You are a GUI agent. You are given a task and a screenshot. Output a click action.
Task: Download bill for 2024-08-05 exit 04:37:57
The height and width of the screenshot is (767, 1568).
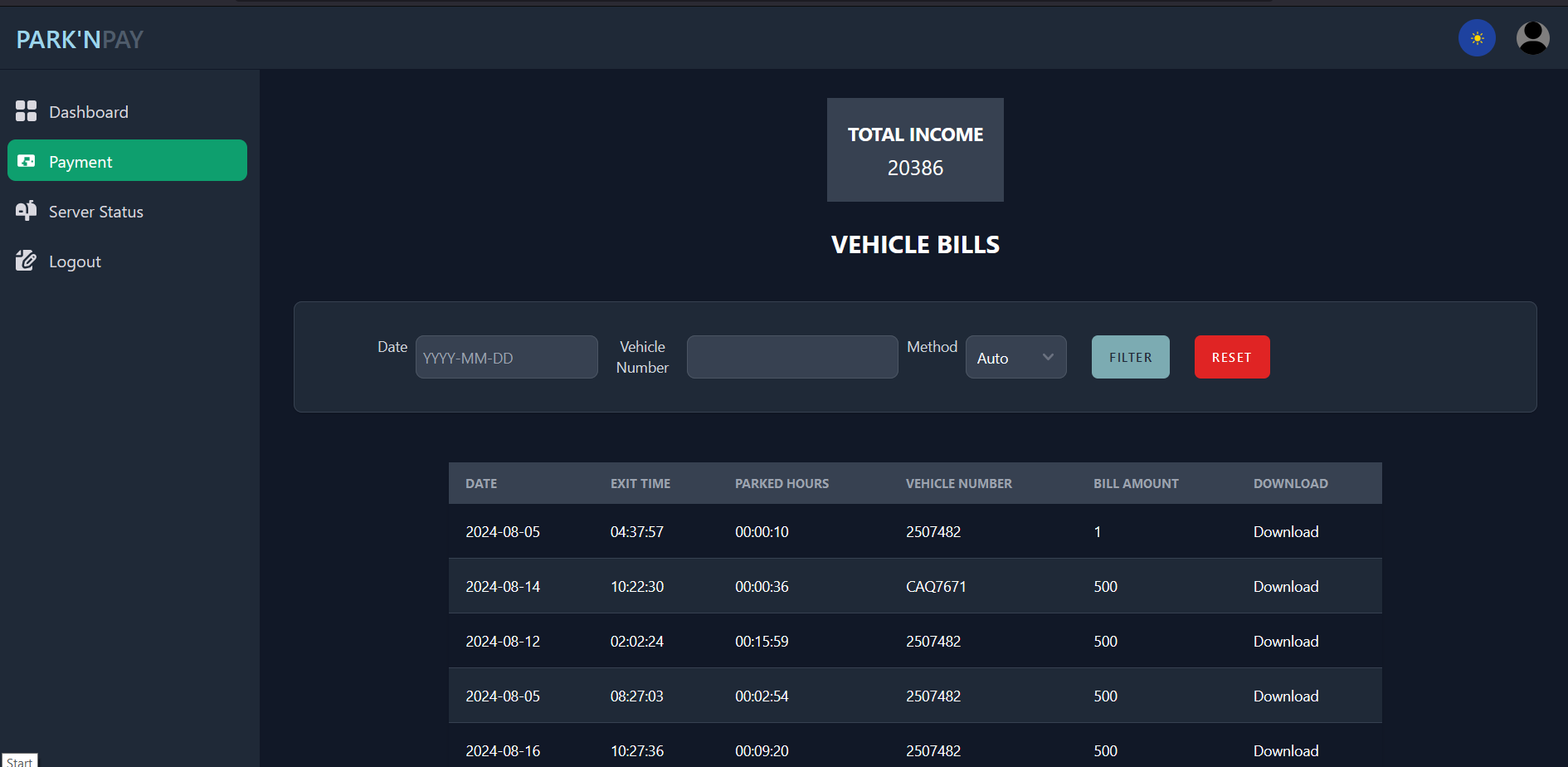pos(1286,532)
